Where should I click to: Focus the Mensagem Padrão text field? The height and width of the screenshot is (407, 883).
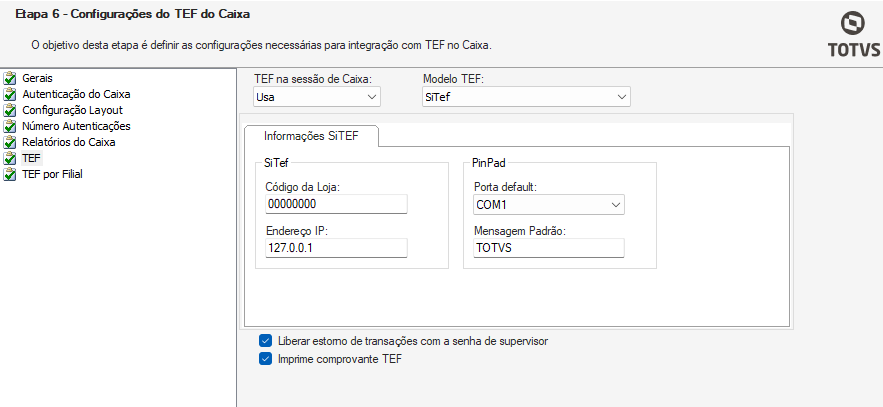pos(549,248)
